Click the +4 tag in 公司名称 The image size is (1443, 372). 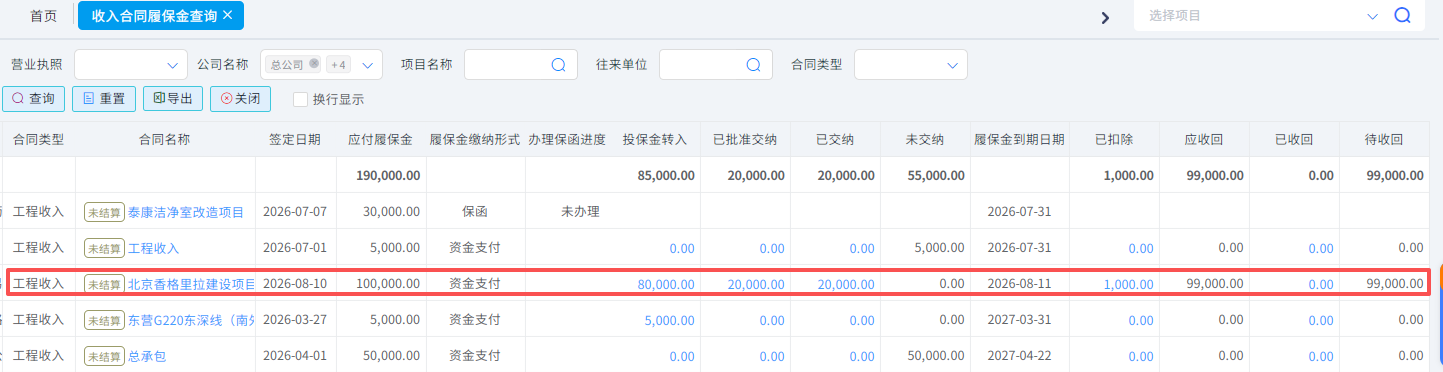338,64
